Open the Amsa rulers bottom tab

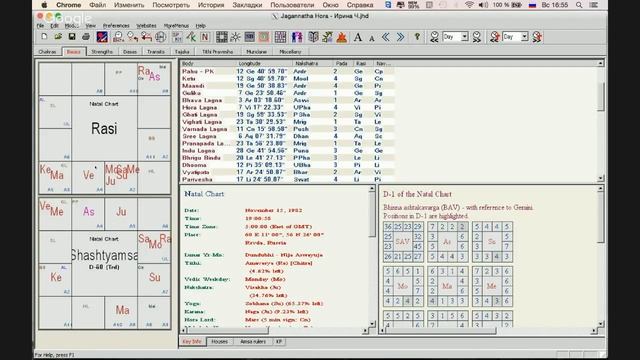point(253,342)
